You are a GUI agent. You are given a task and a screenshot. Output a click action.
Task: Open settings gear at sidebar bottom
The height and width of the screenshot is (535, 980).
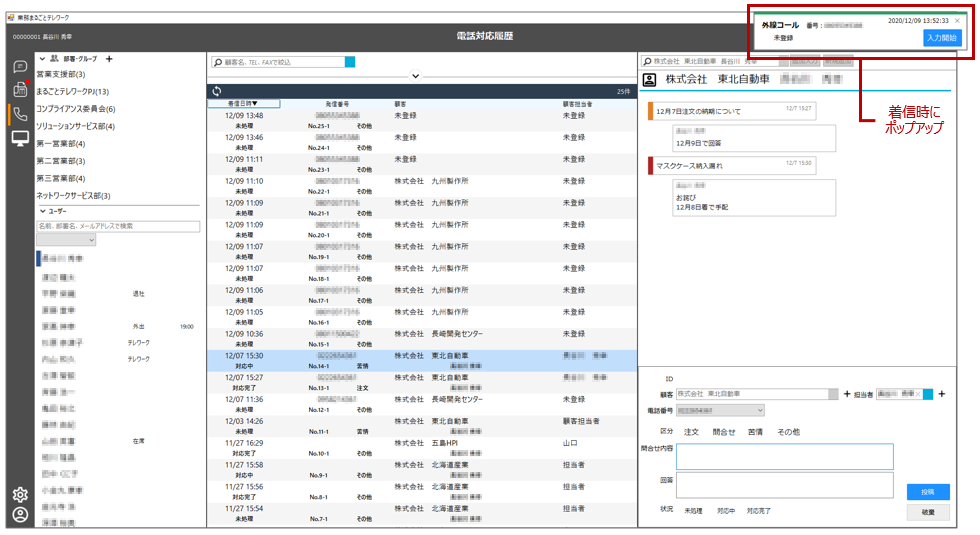(19, 494)
